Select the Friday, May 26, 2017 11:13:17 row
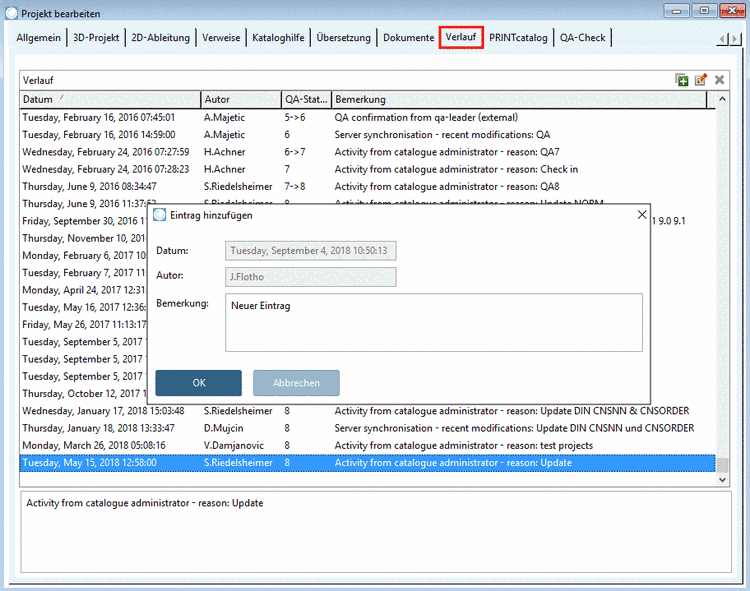The height and width of the screenshot is (591, 750). pyautogui.click(x=84, y=324)
